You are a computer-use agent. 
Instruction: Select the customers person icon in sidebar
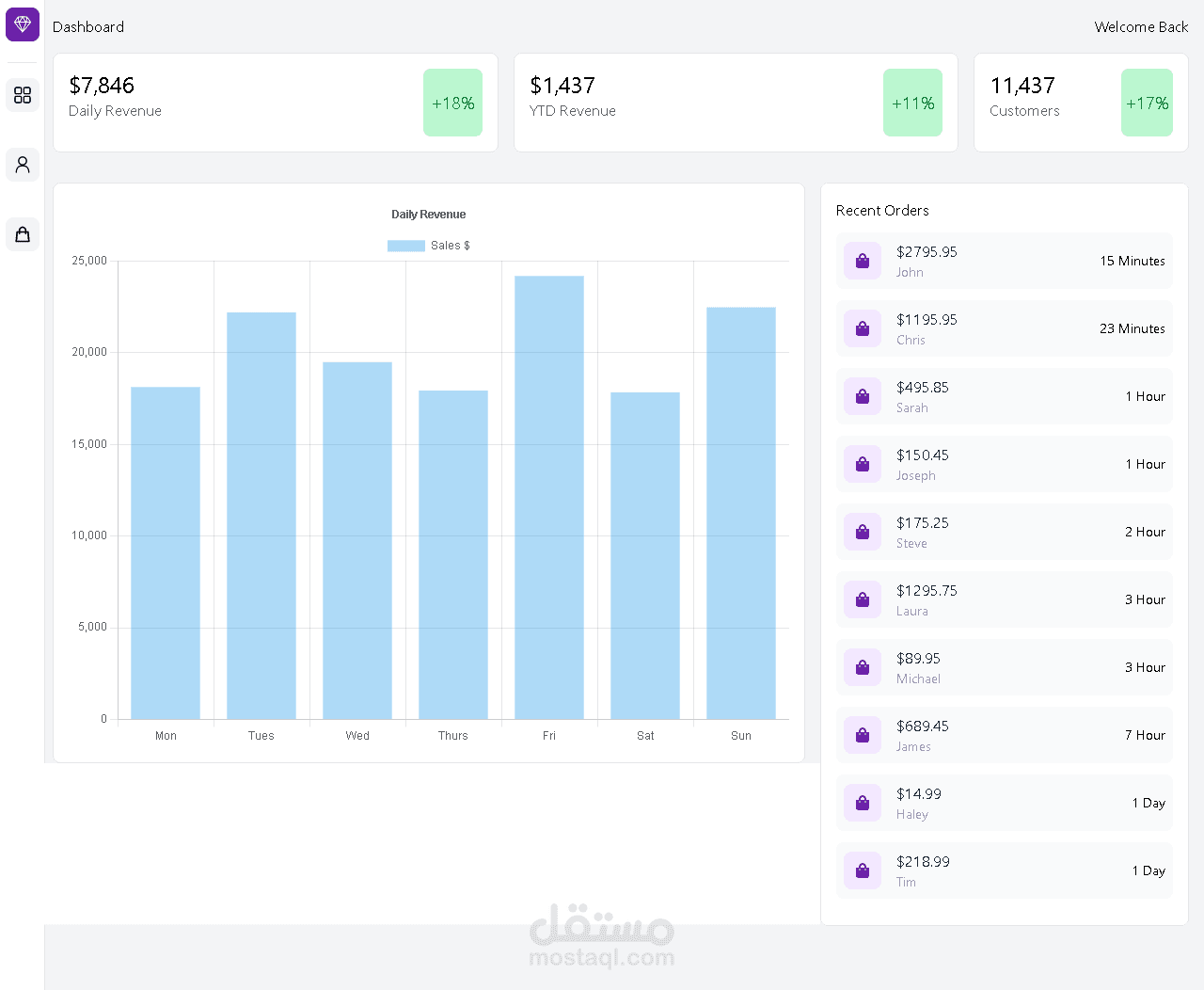pyautogui.click(x=23, y=165)
